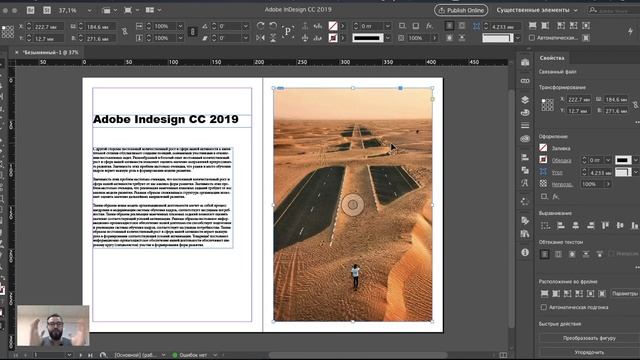The image size is (640, 360).
Task: Rotate the selection 90° clockwise
Action: point(260,26)
